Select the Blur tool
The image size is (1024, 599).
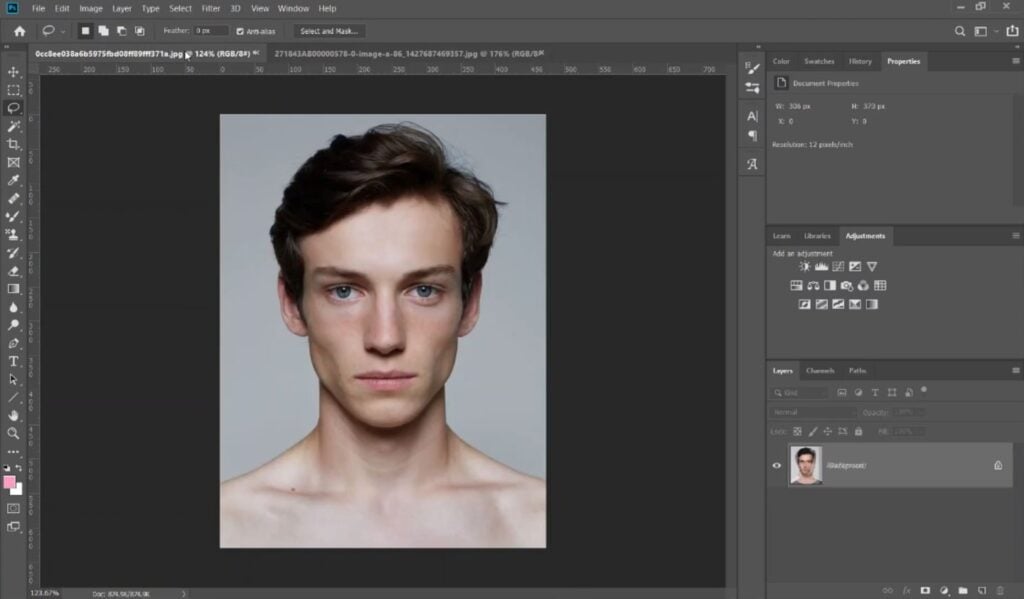(13, 307)
